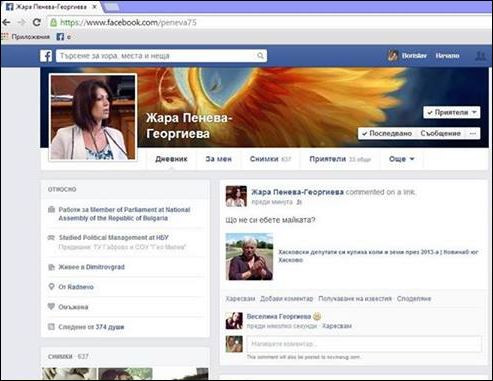Close the Facebook browser tab

(94, 7)
